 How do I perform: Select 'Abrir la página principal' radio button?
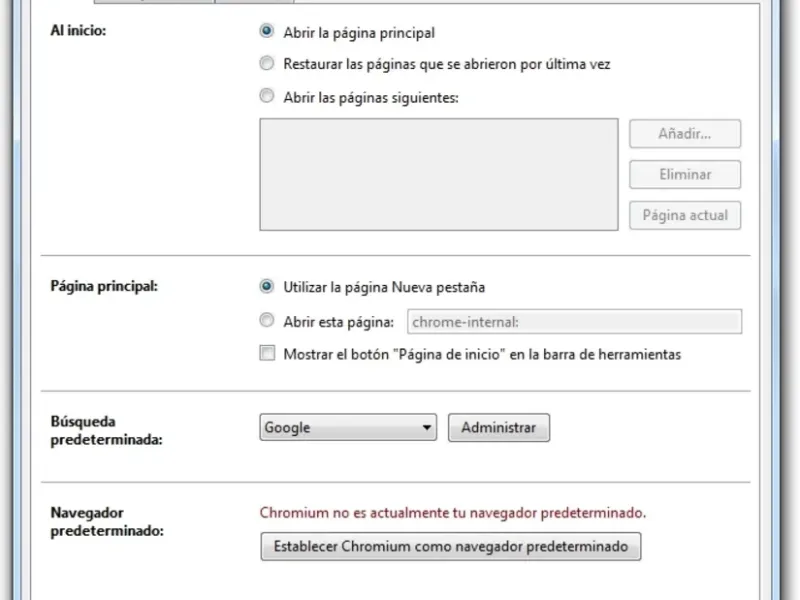pos(267,32)
